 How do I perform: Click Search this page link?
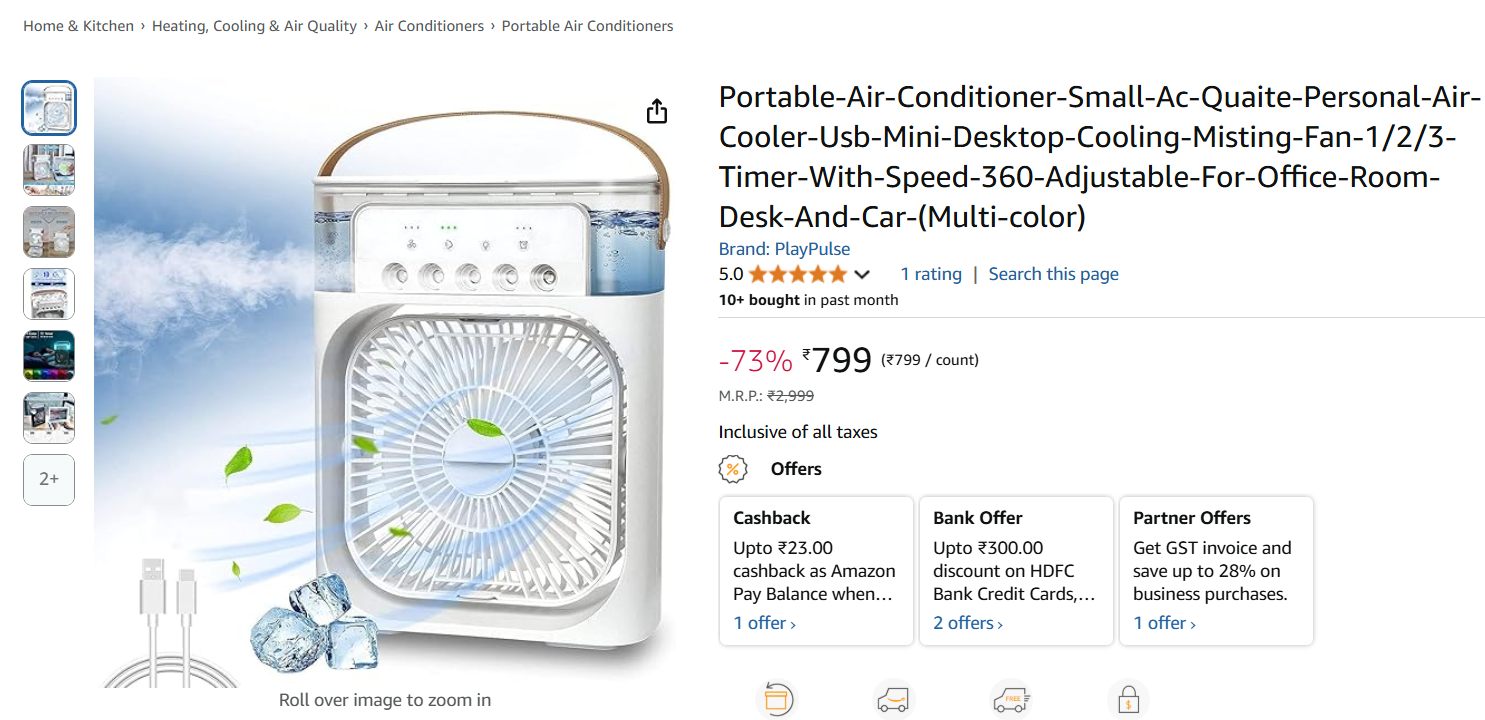pos(1053,274)
